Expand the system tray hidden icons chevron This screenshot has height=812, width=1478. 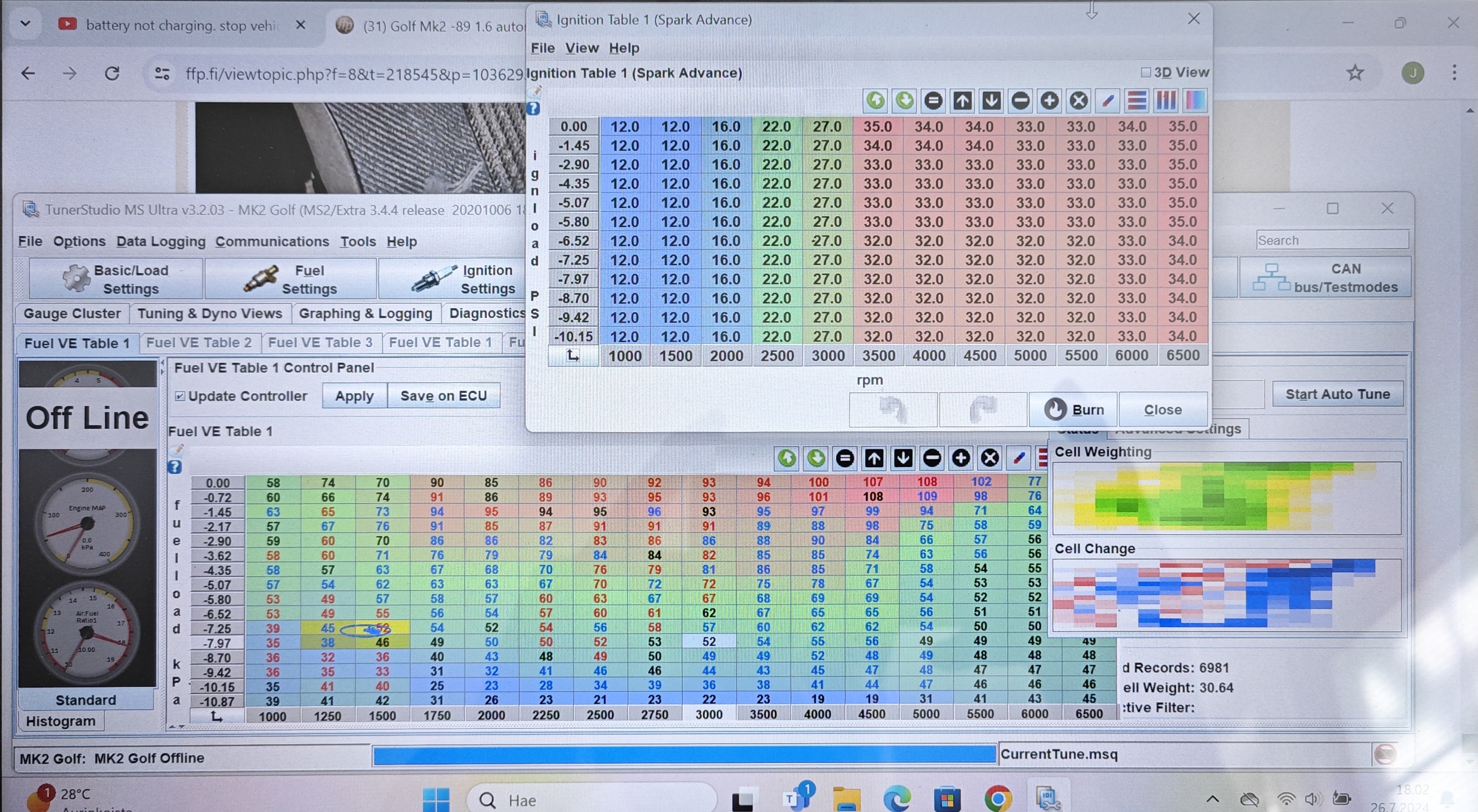[1212, 798]
